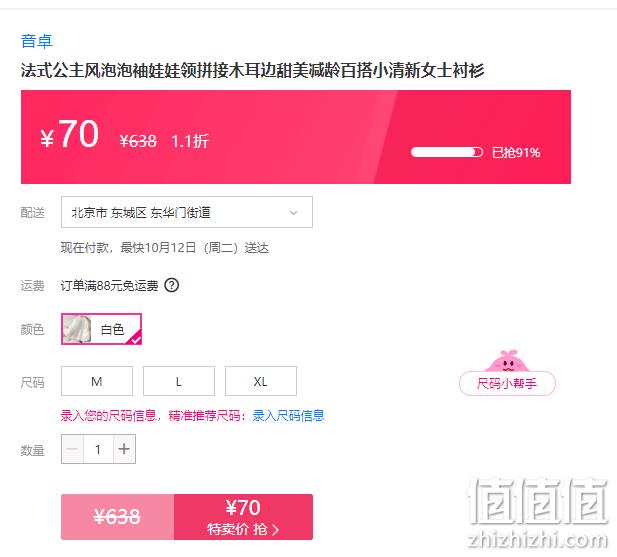Increase quantity with the plus icon
The image size is (617, 557).
pyautogui.click(x=124, y=449)
